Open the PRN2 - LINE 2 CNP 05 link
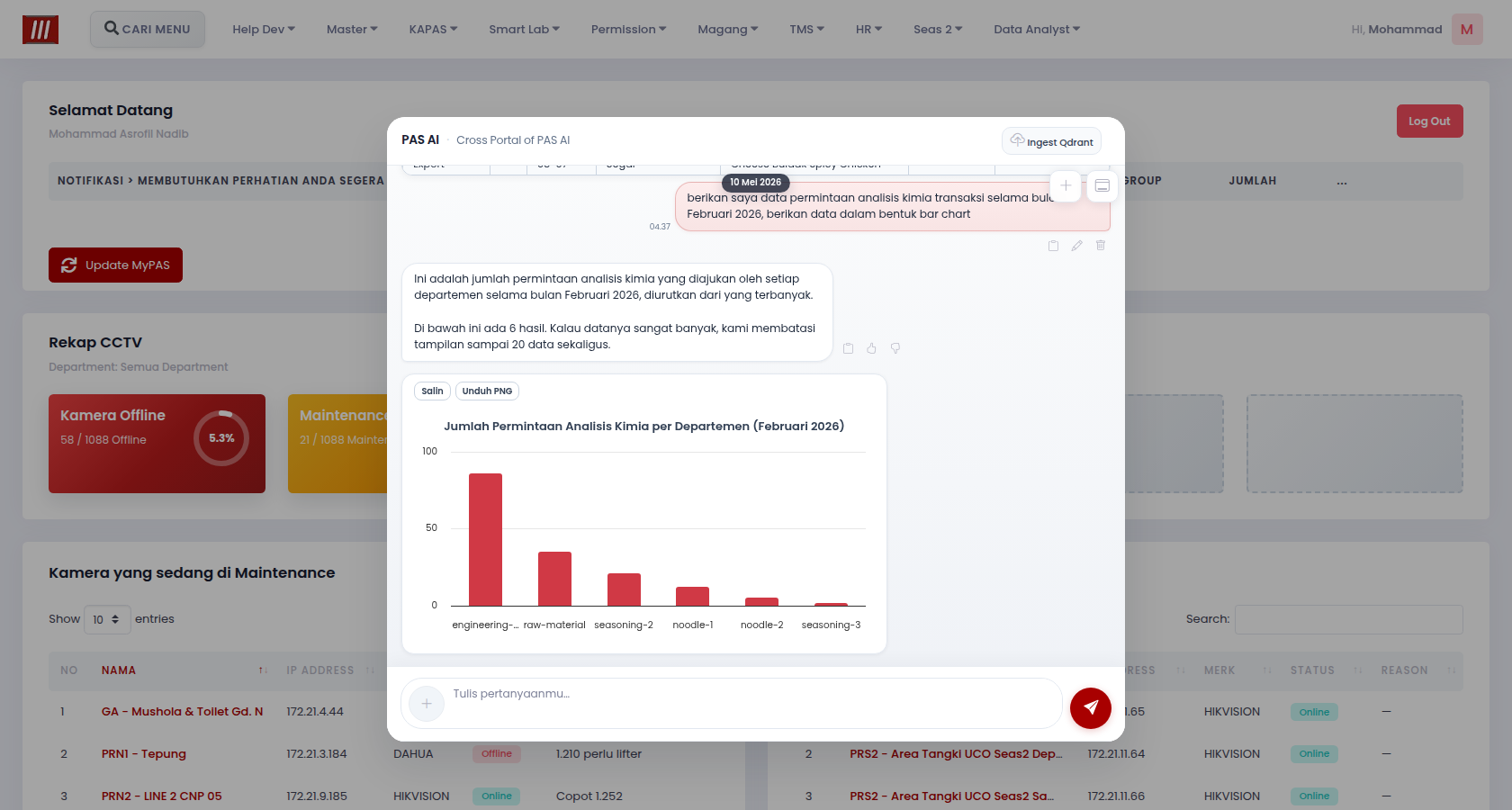1512x810 pixels. 161,796
